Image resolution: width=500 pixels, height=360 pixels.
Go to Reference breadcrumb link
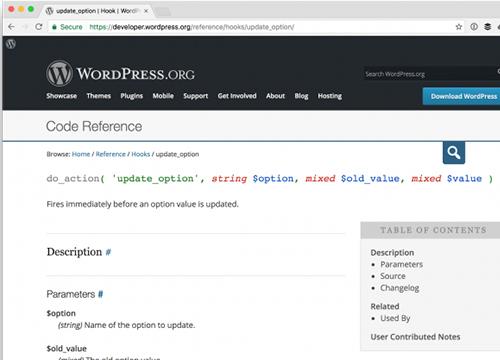click(111, 154)
